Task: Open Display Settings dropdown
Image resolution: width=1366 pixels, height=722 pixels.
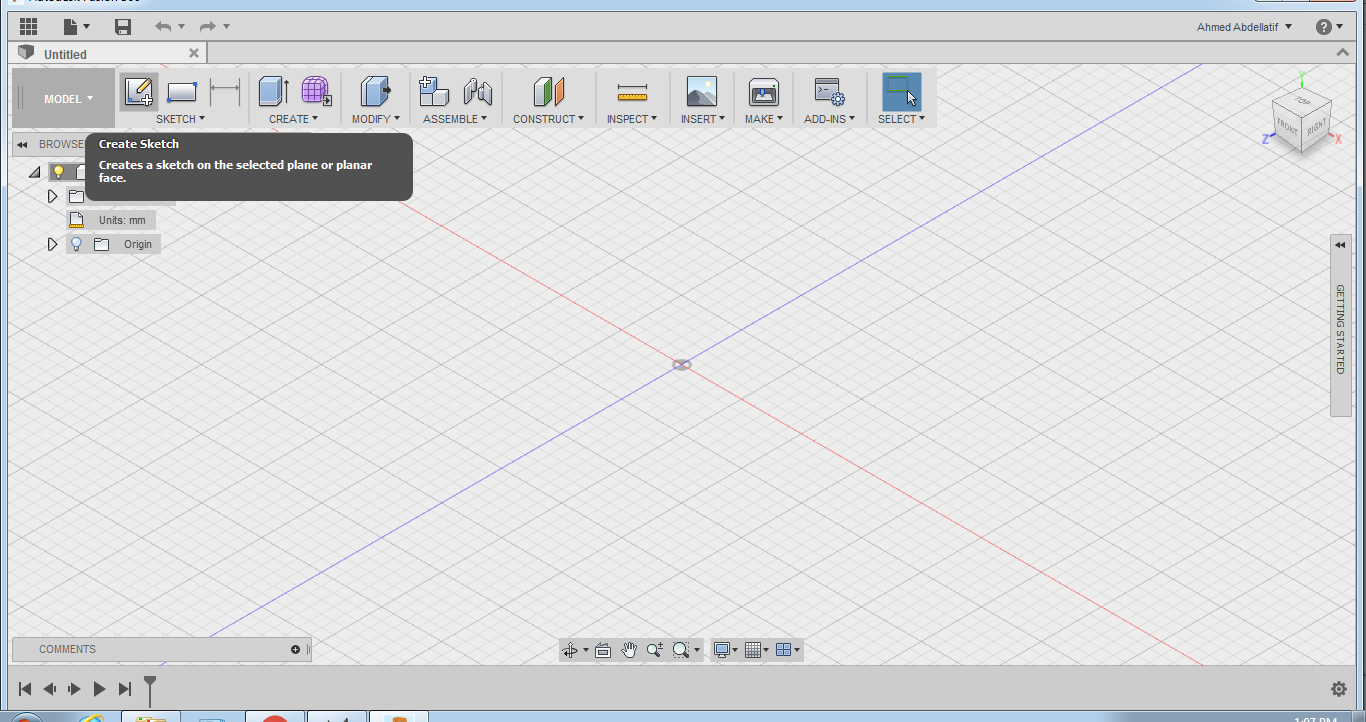Action: click(725, 650)
